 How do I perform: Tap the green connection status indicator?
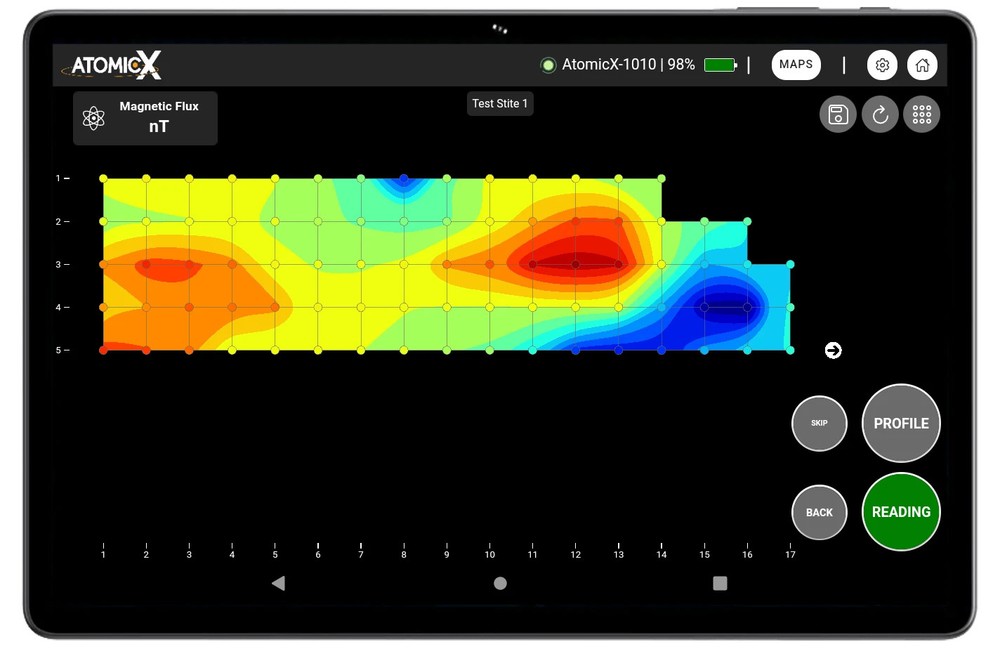pos(548,65)
